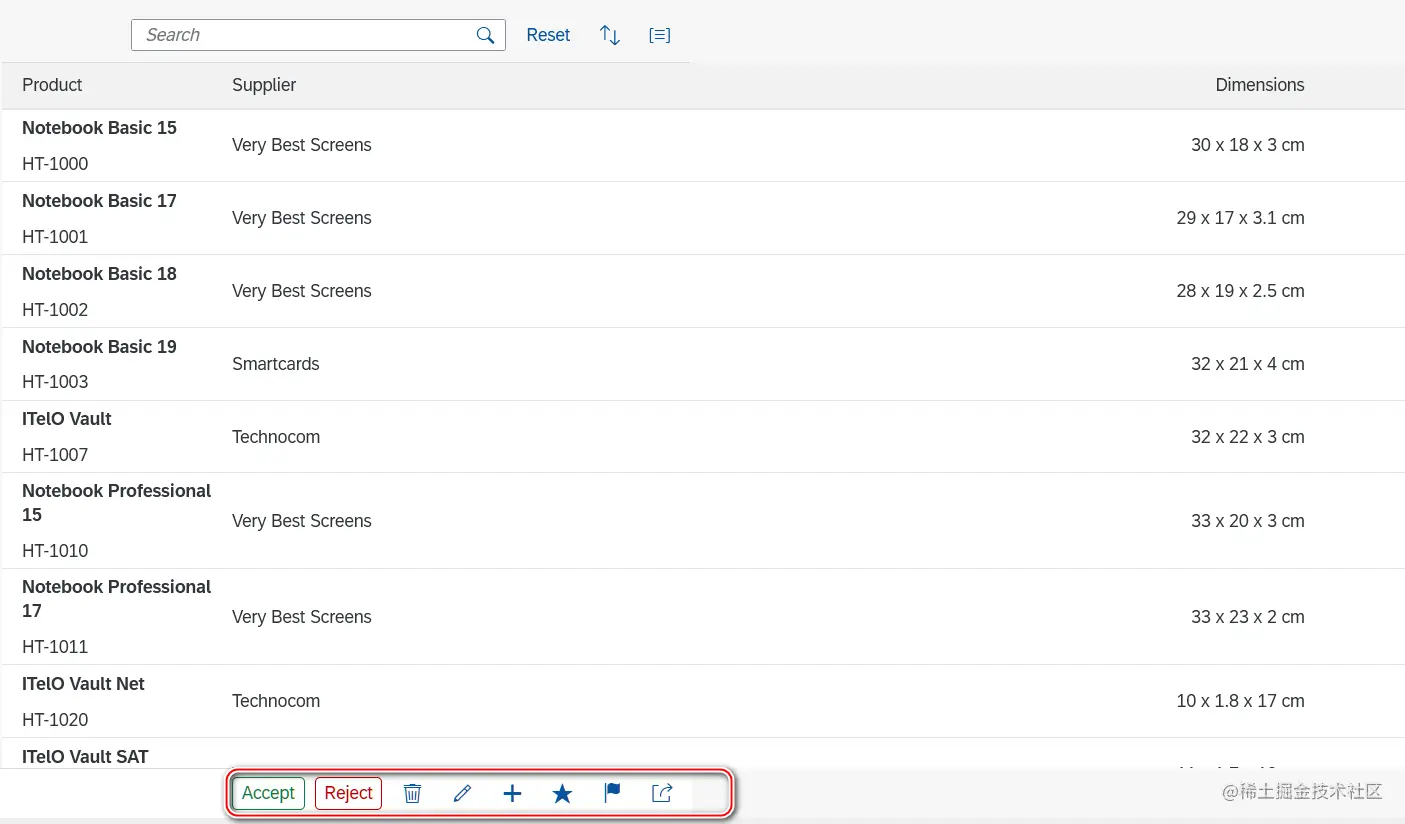Image resolution: width=1405 pixels, height=824 pixels.
Task: Click dimensions 32 x 22 x 3 cm
Action: click(1248, 437)
